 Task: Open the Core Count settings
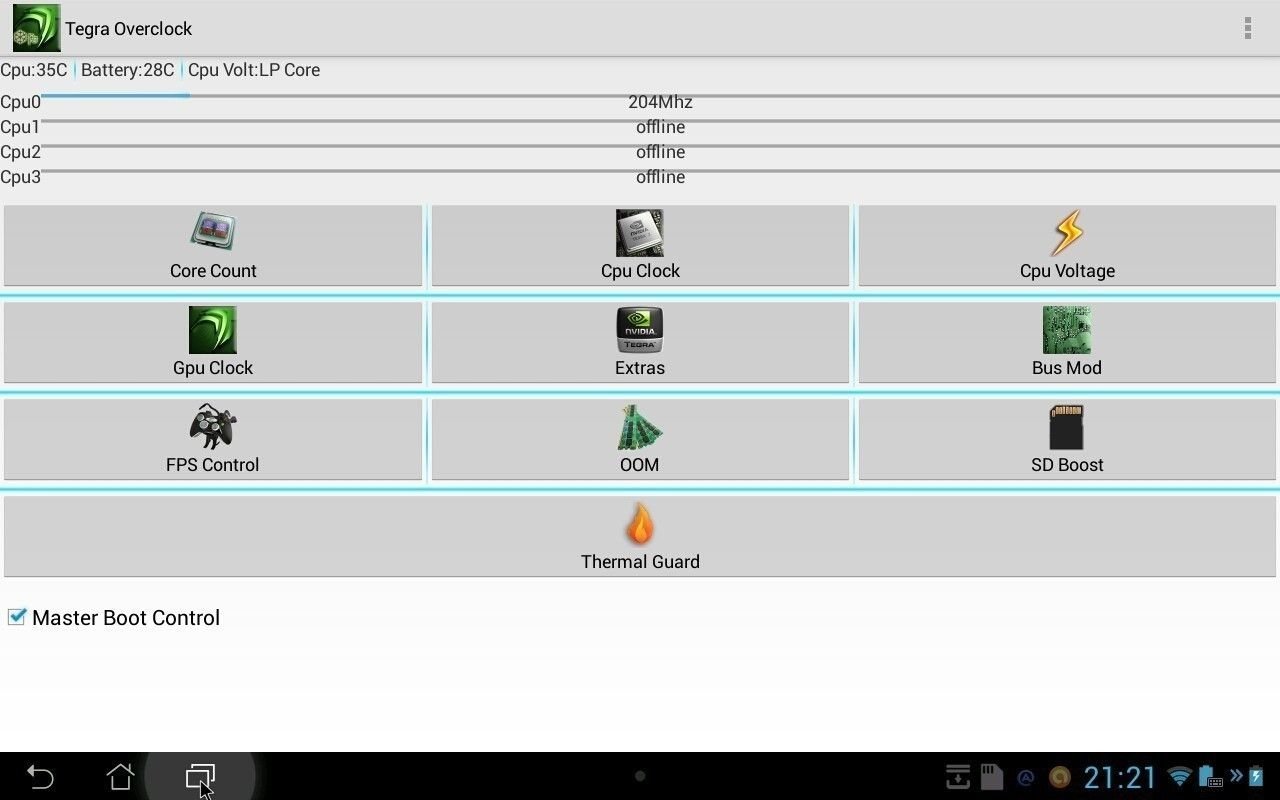pos(213,246)
